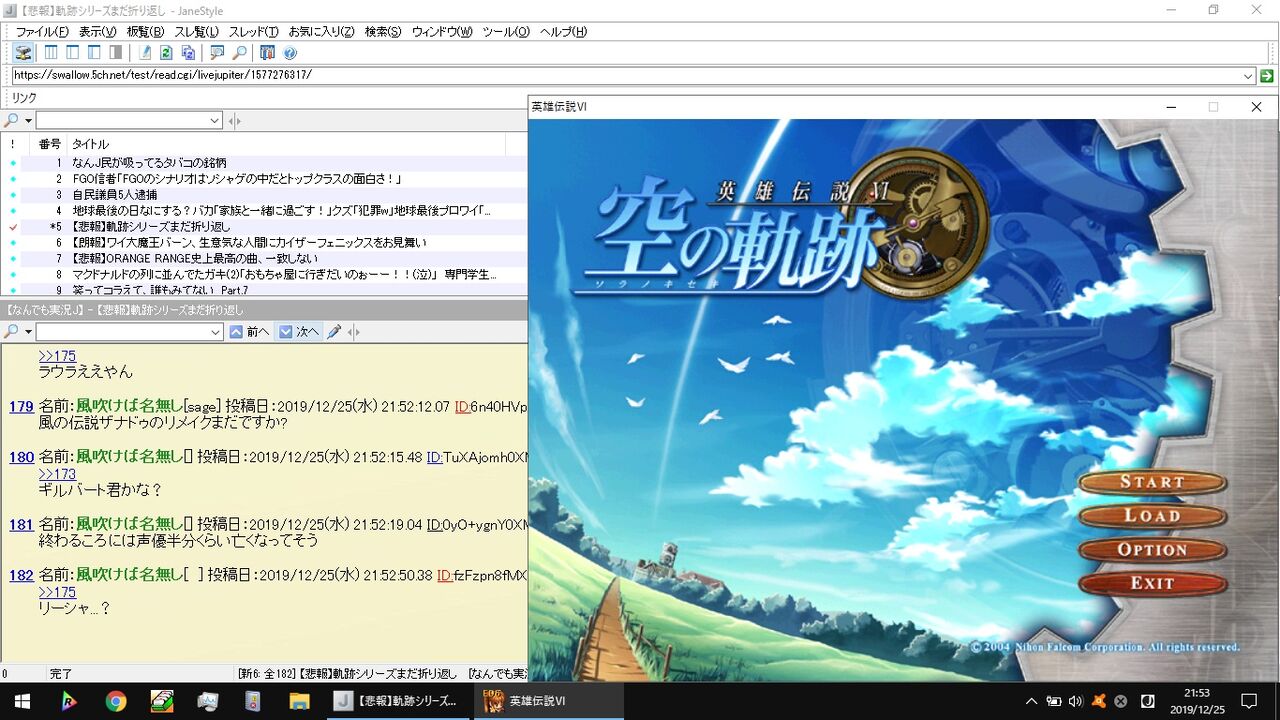1280x720 pixels.
Task: Click the magnifier search icon in main toolbar
Action: click(239, 52)
